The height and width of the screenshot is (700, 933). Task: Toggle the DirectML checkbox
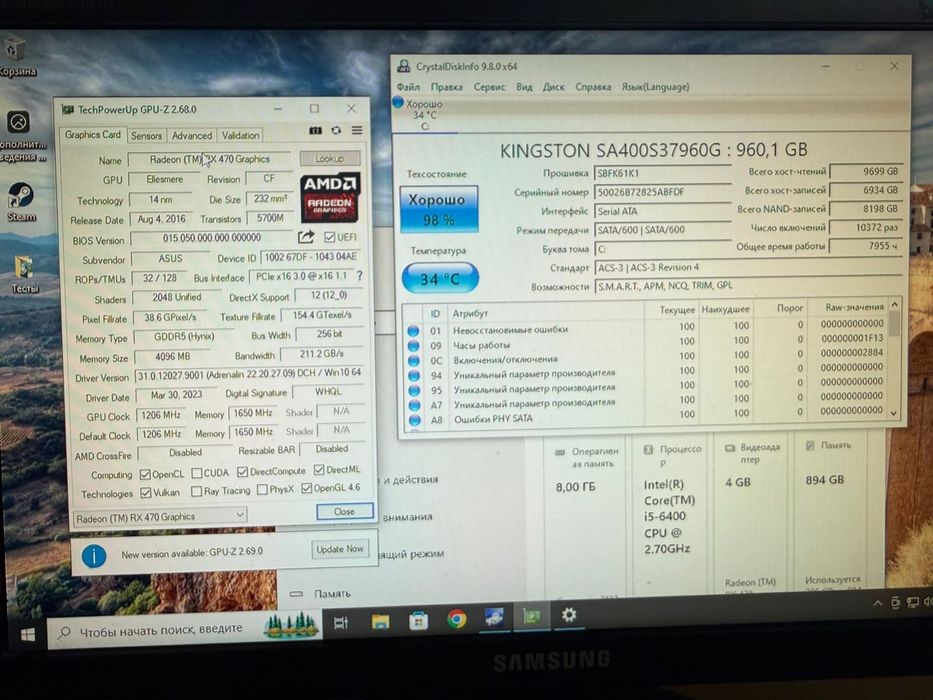(319, 470)
